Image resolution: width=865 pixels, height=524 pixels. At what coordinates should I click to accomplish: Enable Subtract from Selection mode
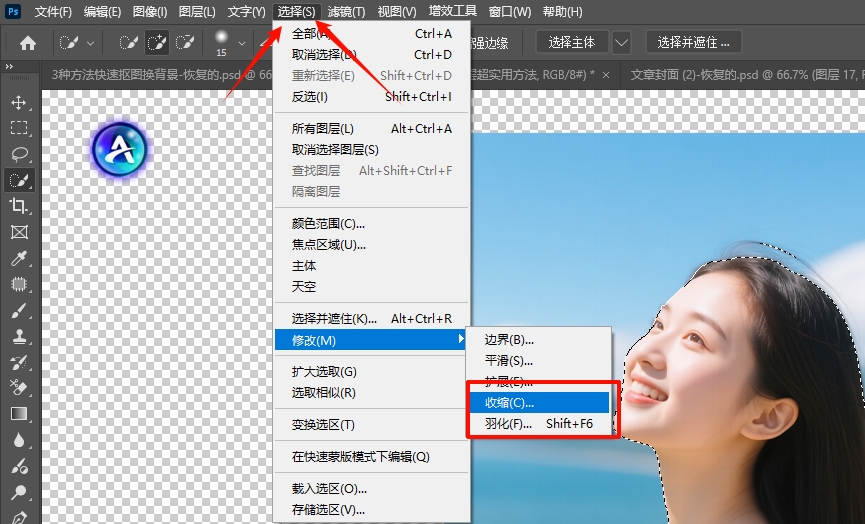pos(184,43)
